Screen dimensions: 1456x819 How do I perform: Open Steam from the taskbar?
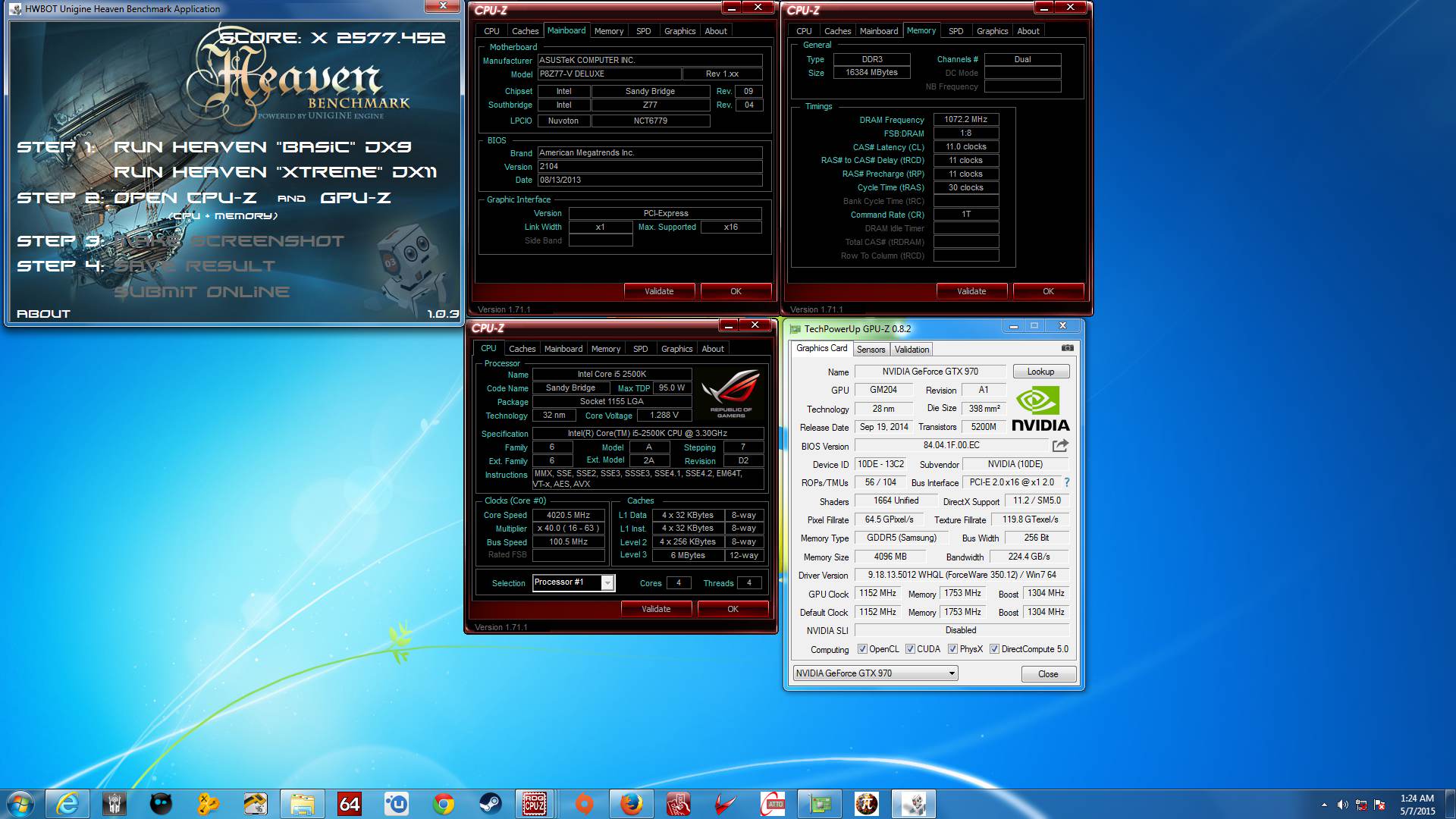click(491, 803)
